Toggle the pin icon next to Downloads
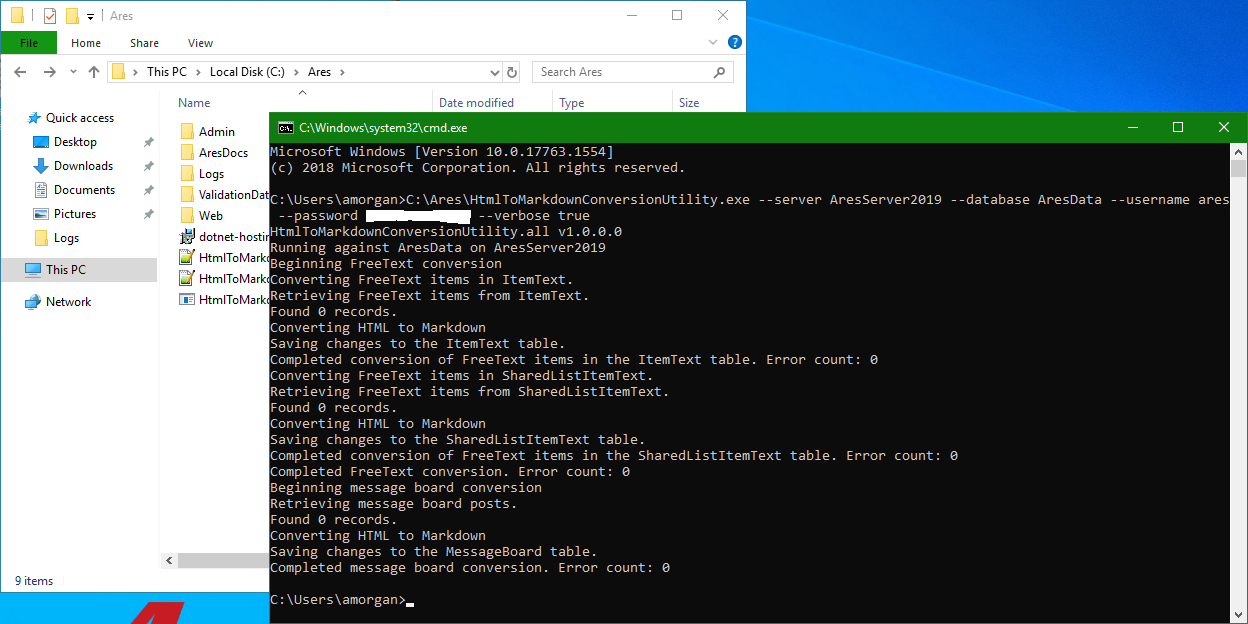 [x=148, y=166]
